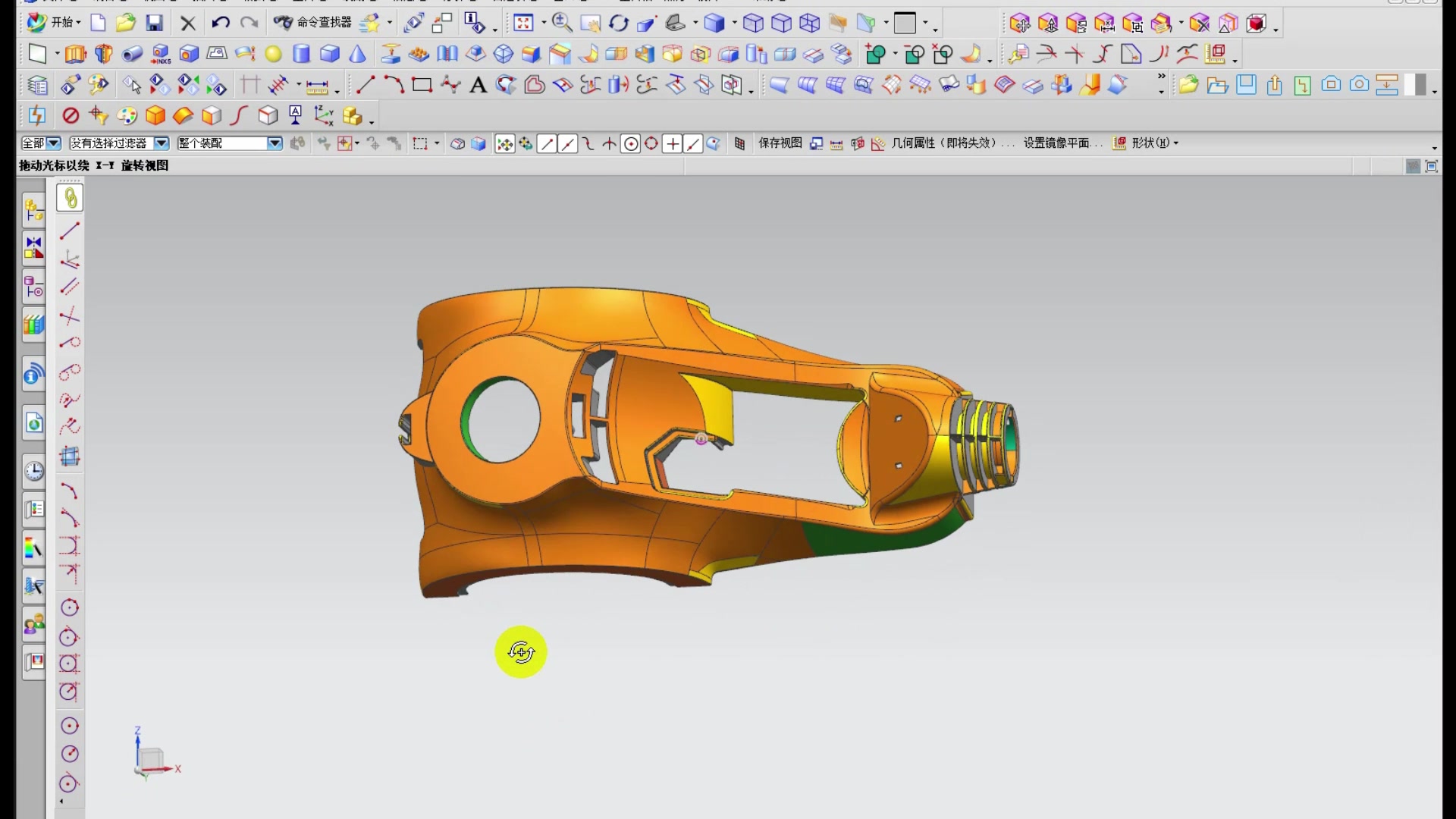Open the background color swatch dropdown
Viewport: 1456px width, 819px height.
click(x=926, y=24)
